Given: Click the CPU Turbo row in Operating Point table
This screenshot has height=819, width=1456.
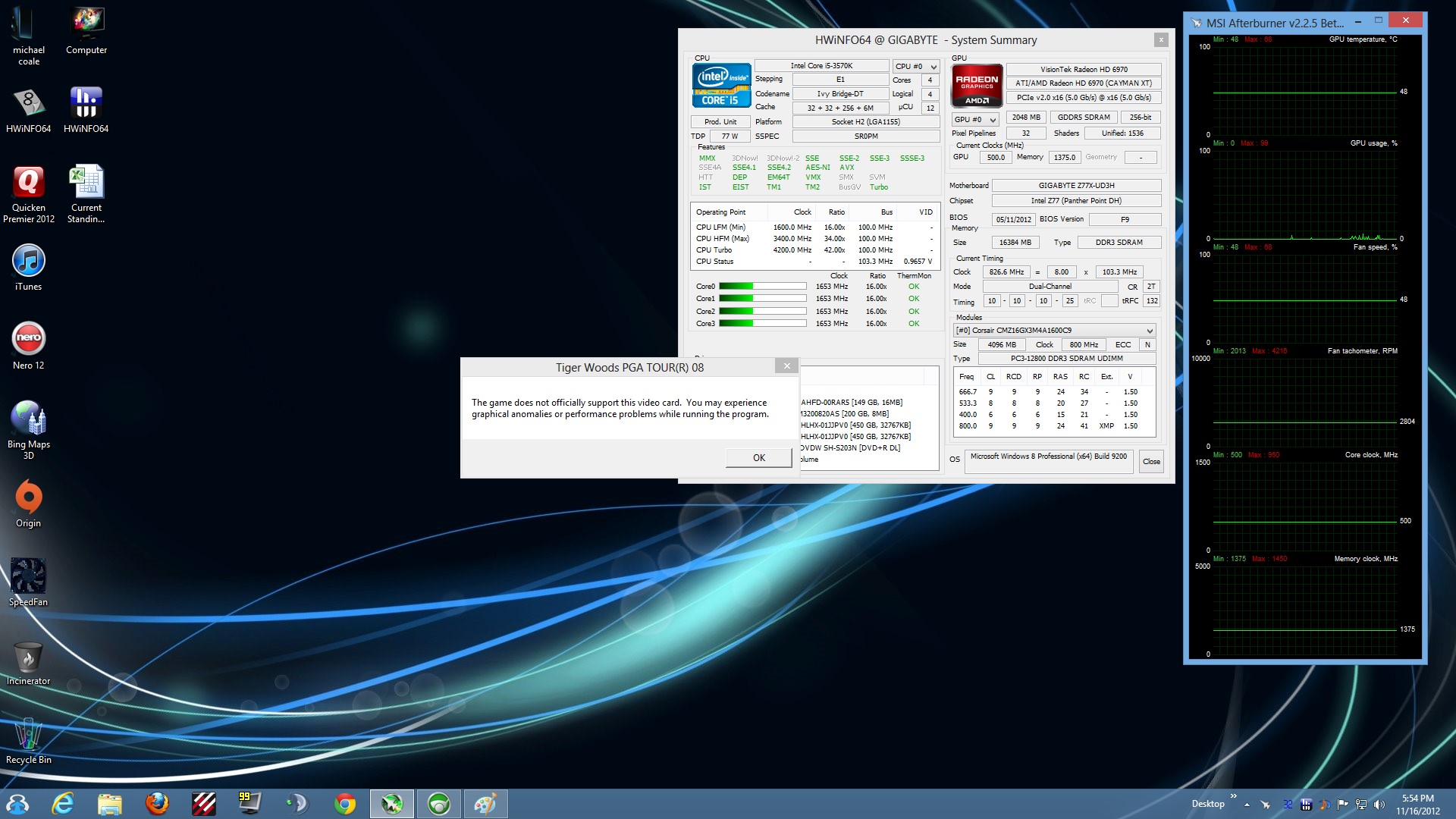Looking at the screenshot, I should (x=815, y=250).
